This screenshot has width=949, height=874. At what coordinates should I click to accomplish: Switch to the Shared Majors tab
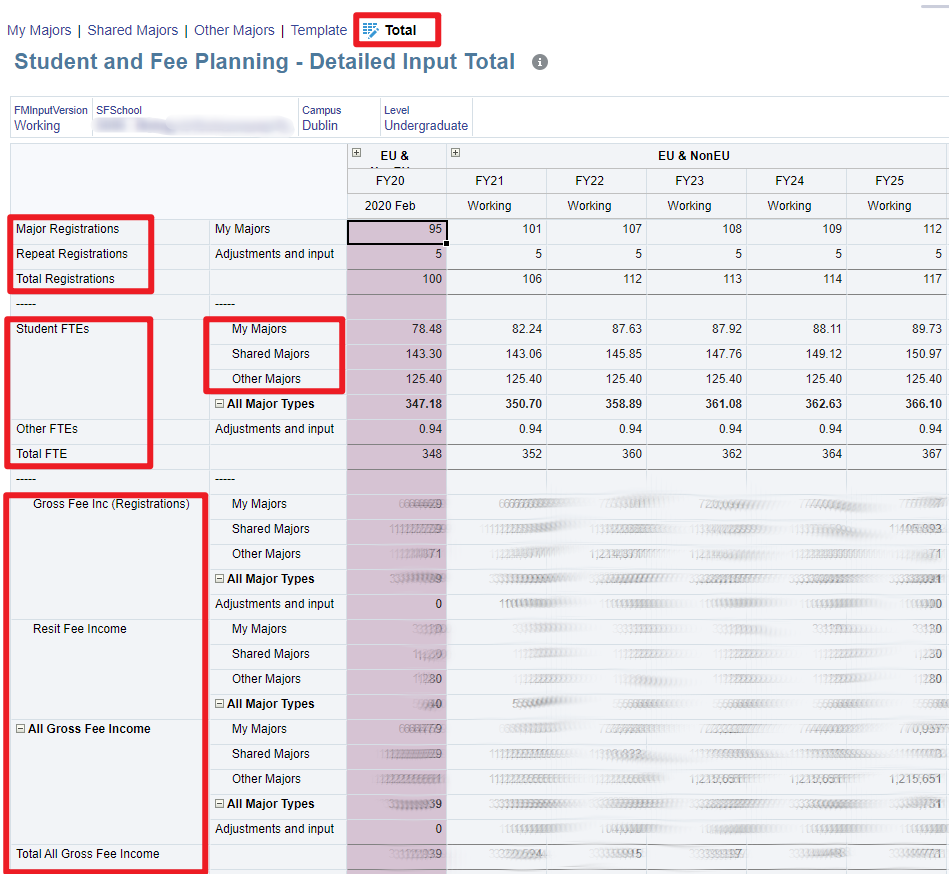[x=132, y=30]
